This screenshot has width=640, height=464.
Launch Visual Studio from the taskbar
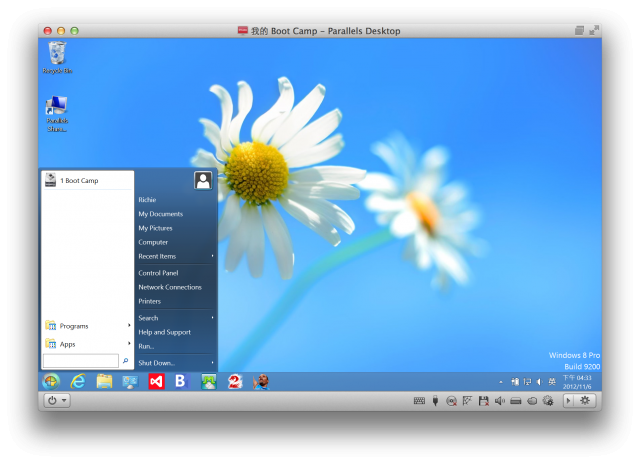point(156,382)
